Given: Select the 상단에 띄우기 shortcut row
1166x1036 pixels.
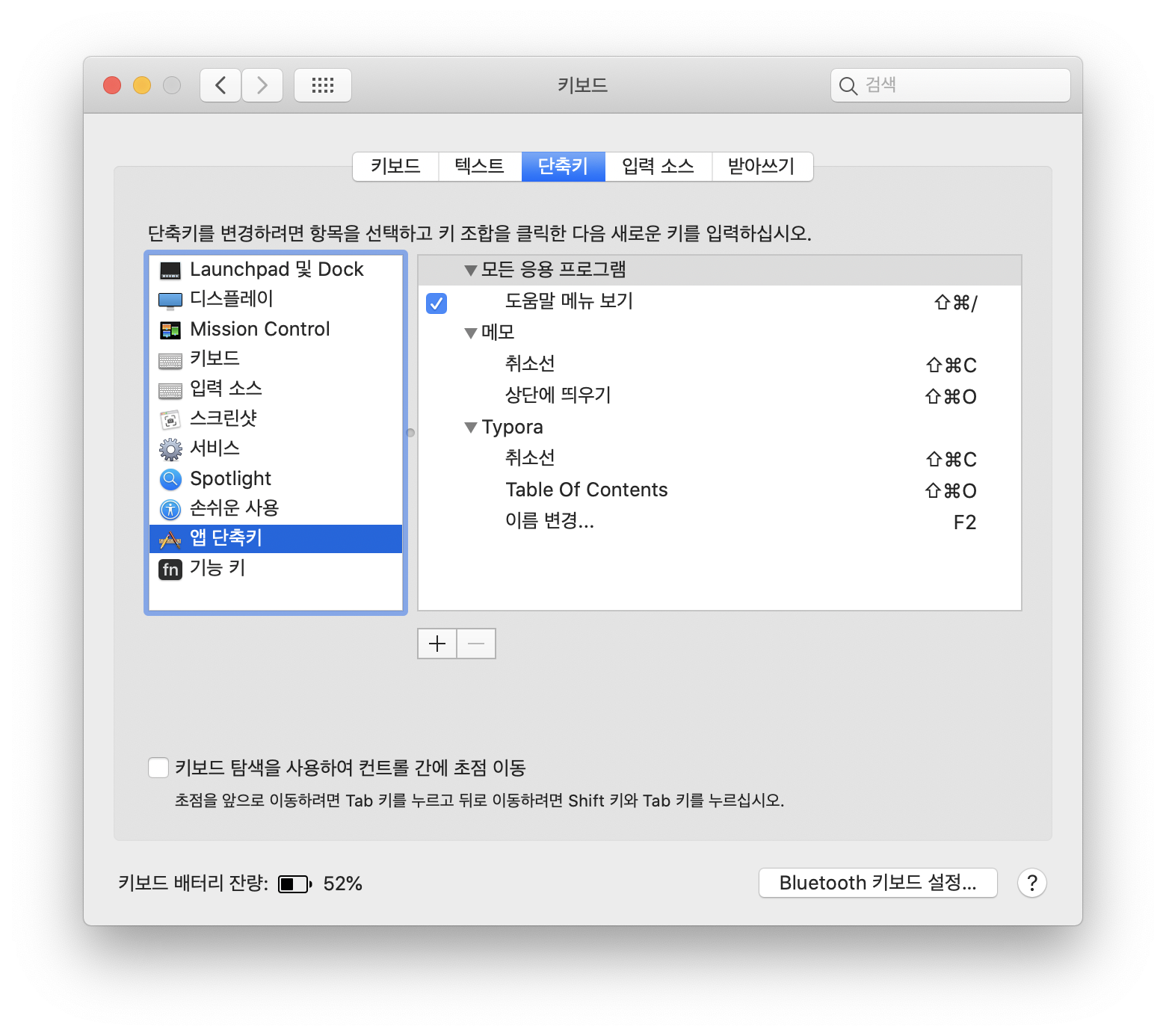Looking at the screenshot, I should pyautogui.click(x=720, y=396).
